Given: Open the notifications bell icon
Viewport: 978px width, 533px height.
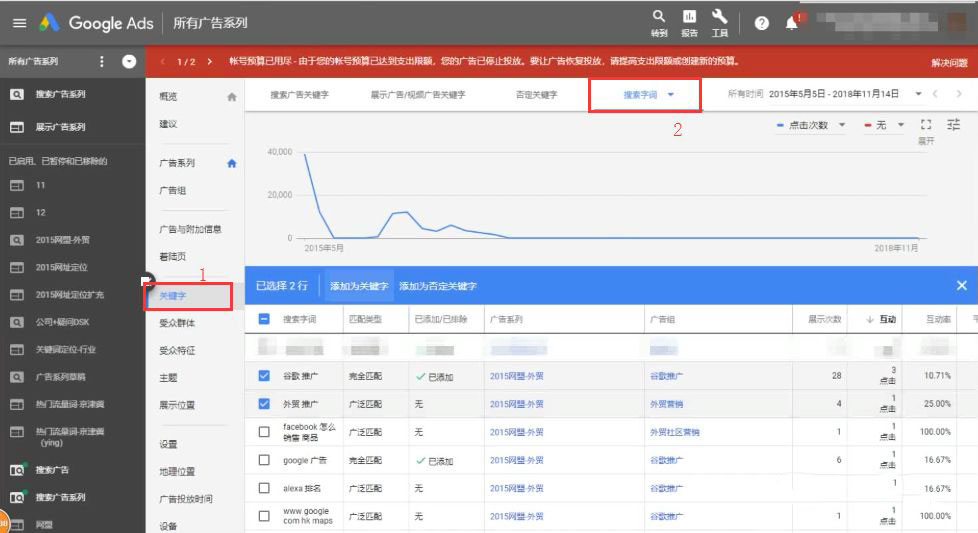Looking at the screenshot, I should pos(792,23).
